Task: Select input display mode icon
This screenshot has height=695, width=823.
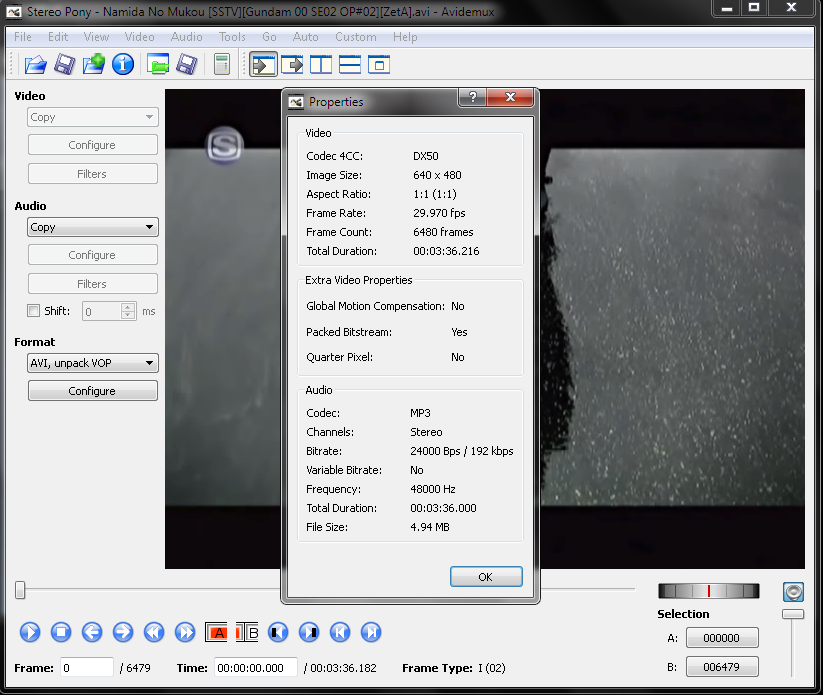Action: coord(263,65)
